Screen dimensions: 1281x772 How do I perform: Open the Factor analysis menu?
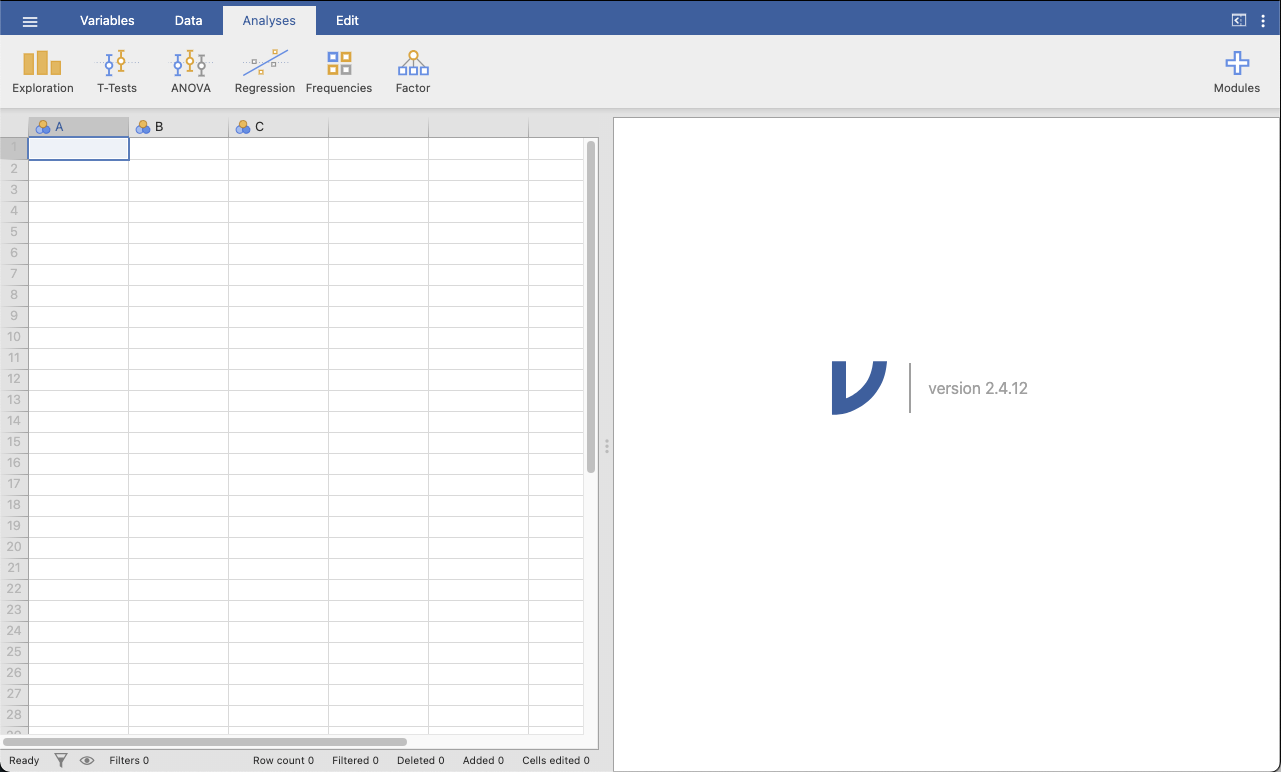tap(412, 72)
